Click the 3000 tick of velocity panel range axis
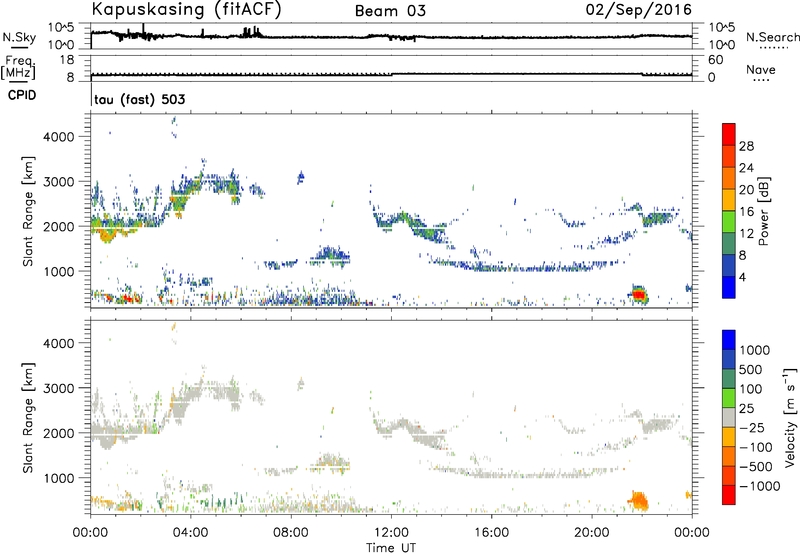This screenshot has width=800, height=554. point(58,388)
